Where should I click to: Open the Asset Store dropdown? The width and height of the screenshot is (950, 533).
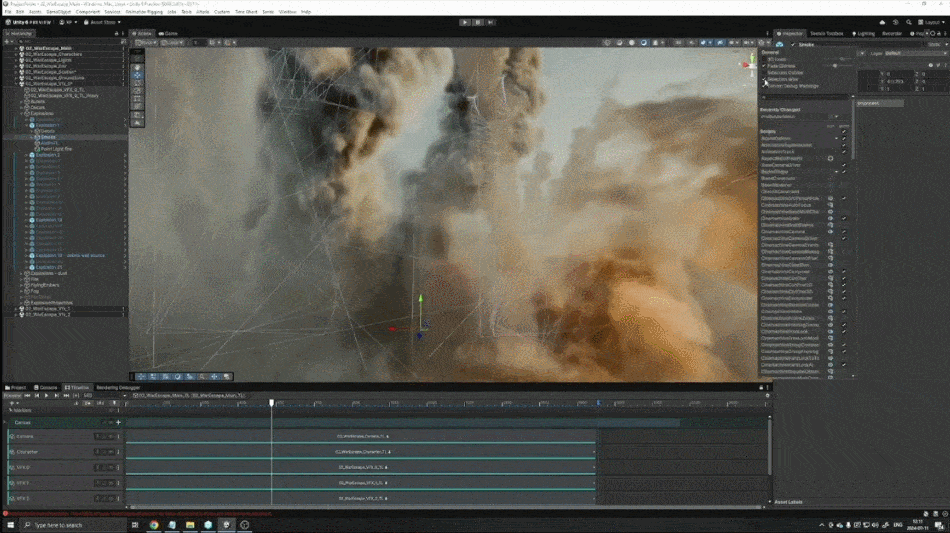click(x=102, y=22)
